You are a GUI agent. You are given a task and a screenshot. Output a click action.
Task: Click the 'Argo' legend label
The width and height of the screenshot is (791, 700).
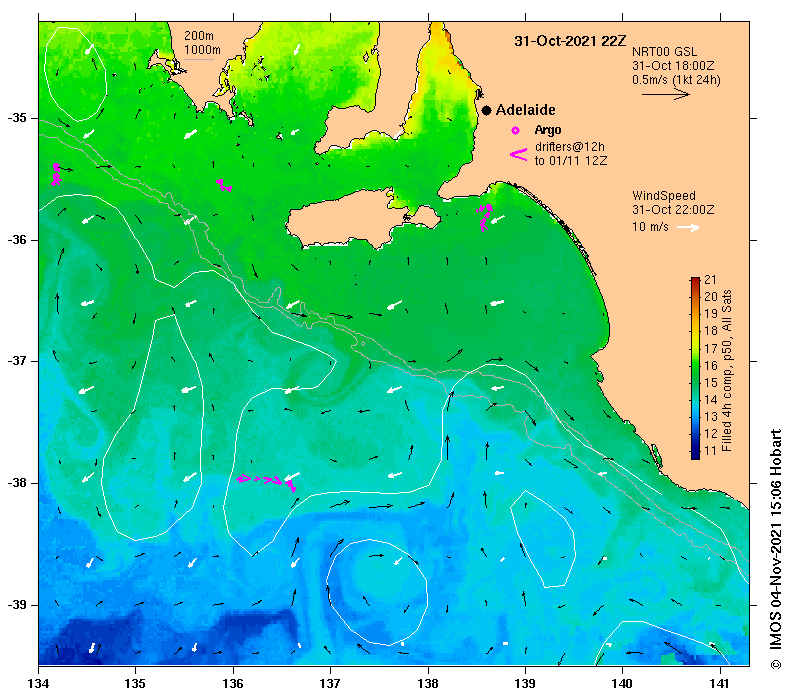point(548,130)
